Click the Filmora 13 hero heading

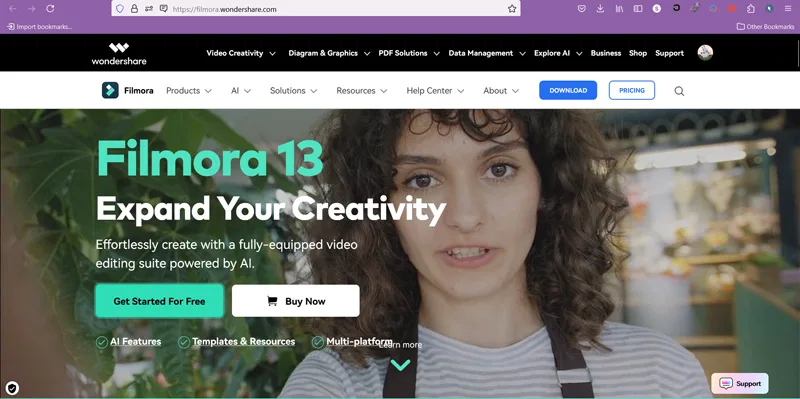tap(210, 158)
